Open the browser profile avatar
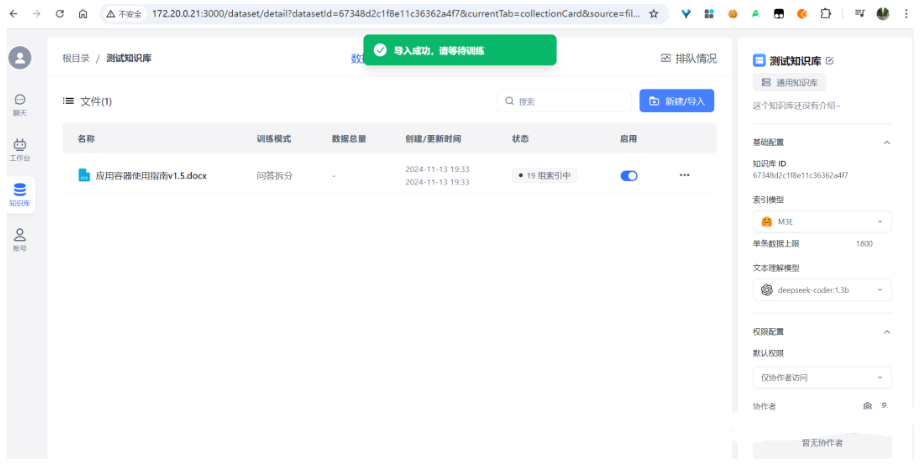The image size is (922, 471). pos(883,14)
